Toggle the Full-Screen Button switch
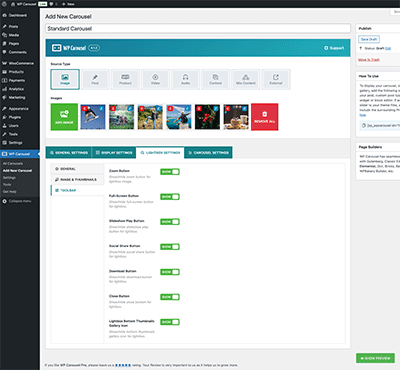The height and width of the screenshot is (370, 400). pyautogui.click(x=170, y=197)
